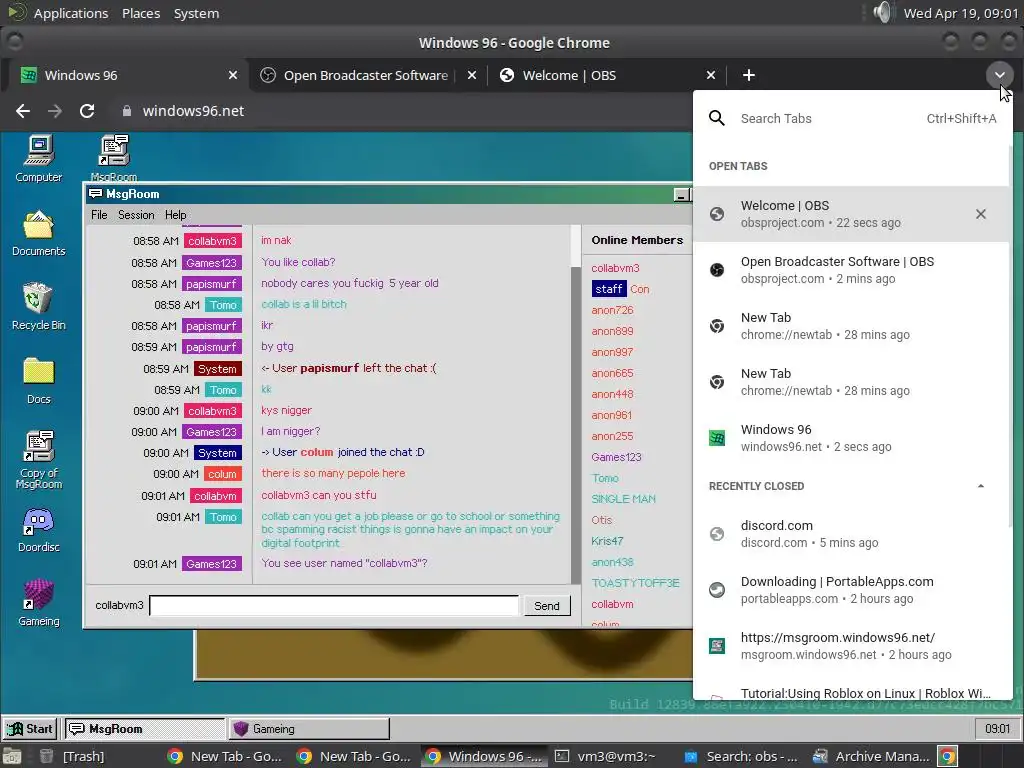The width and height of the screenshot is (1024, 768).
Task: Click Send button in MsgRoom
Action: tap(547, 605)
